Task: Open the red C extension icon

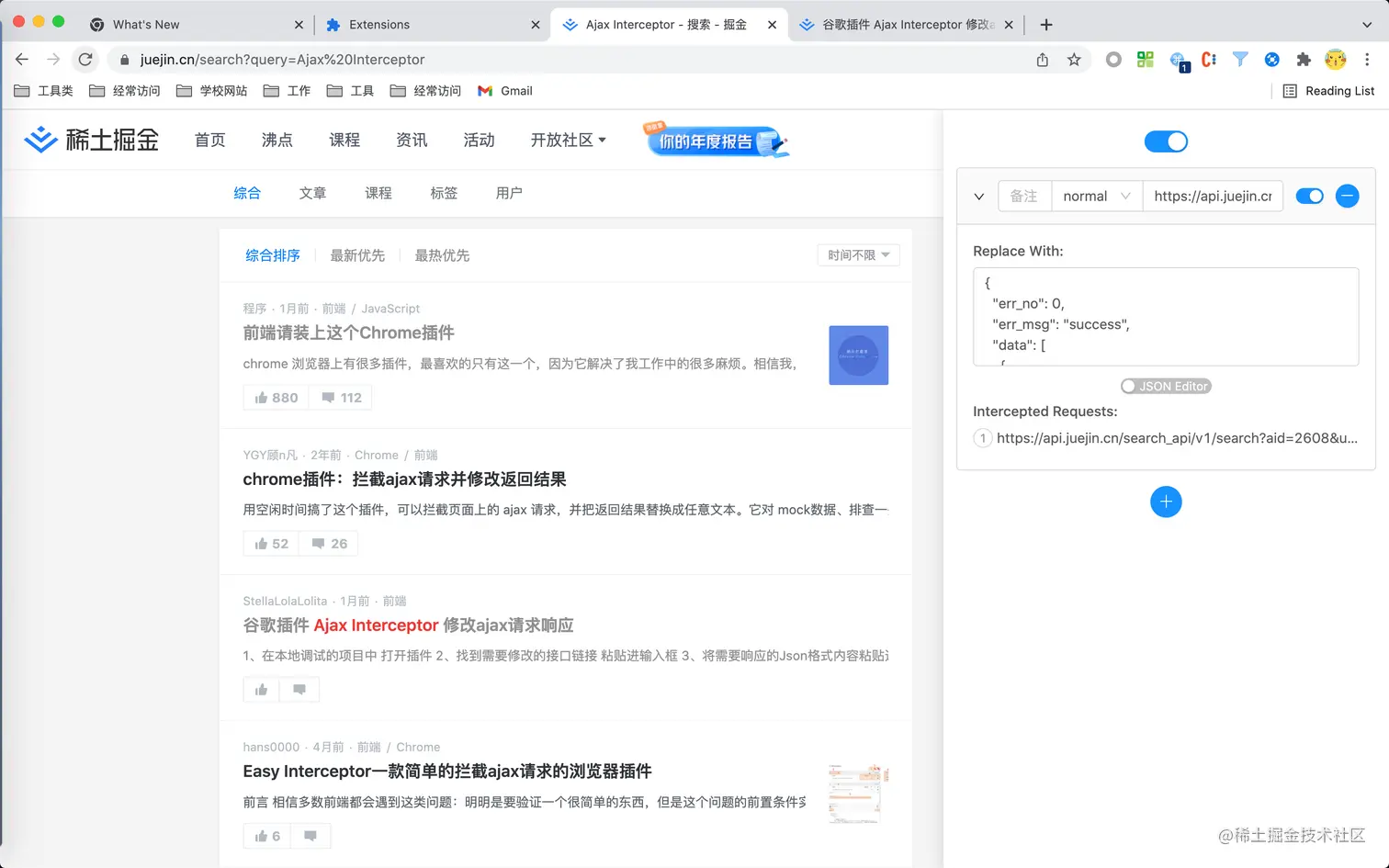Action: tap(1209, 60)
